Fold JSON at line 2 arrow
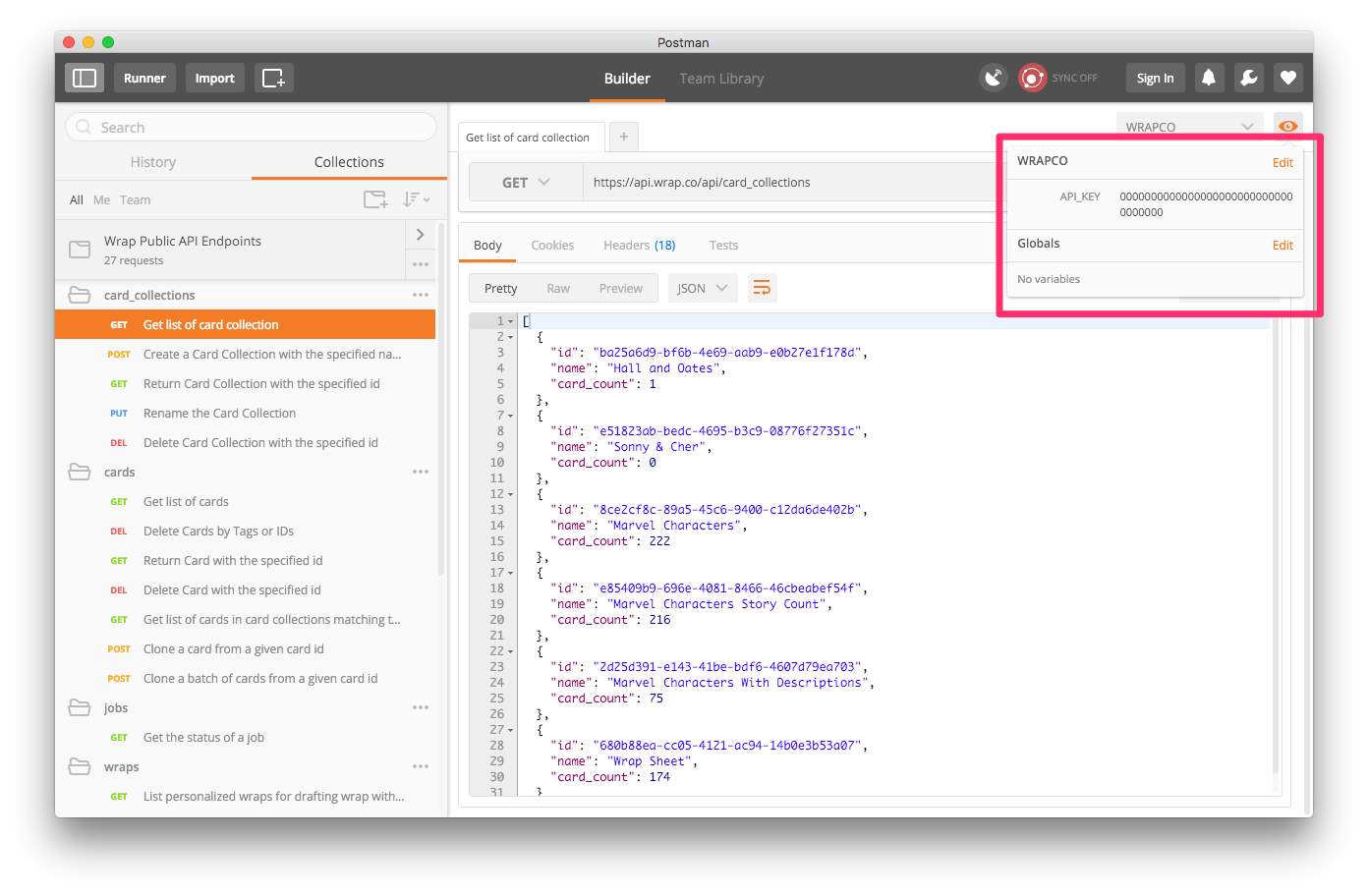This screenshot has height=896, width=1368. pos(511,337)
